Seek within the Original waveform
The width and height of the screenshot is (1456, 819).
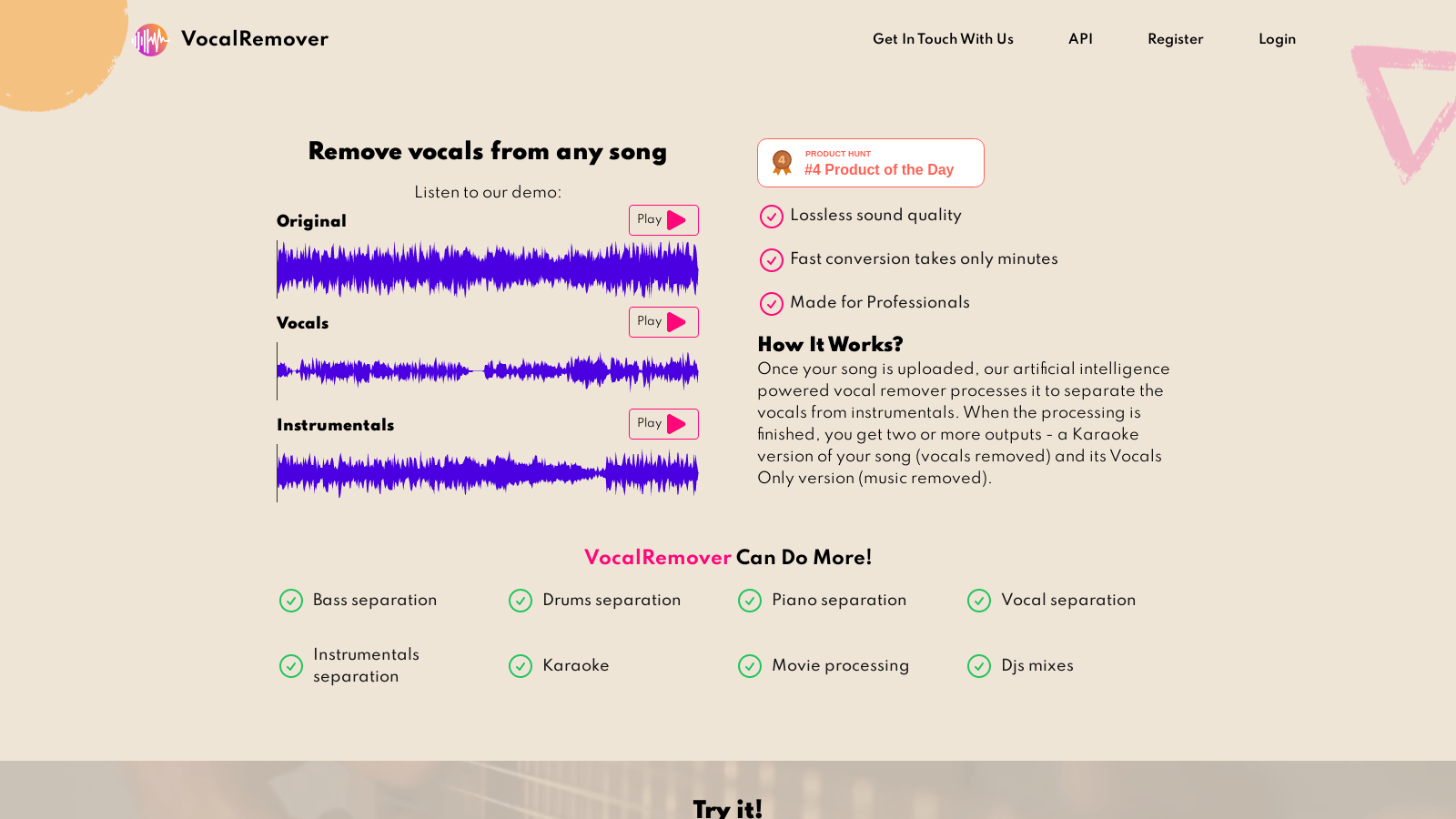click(x=488, y=269)
